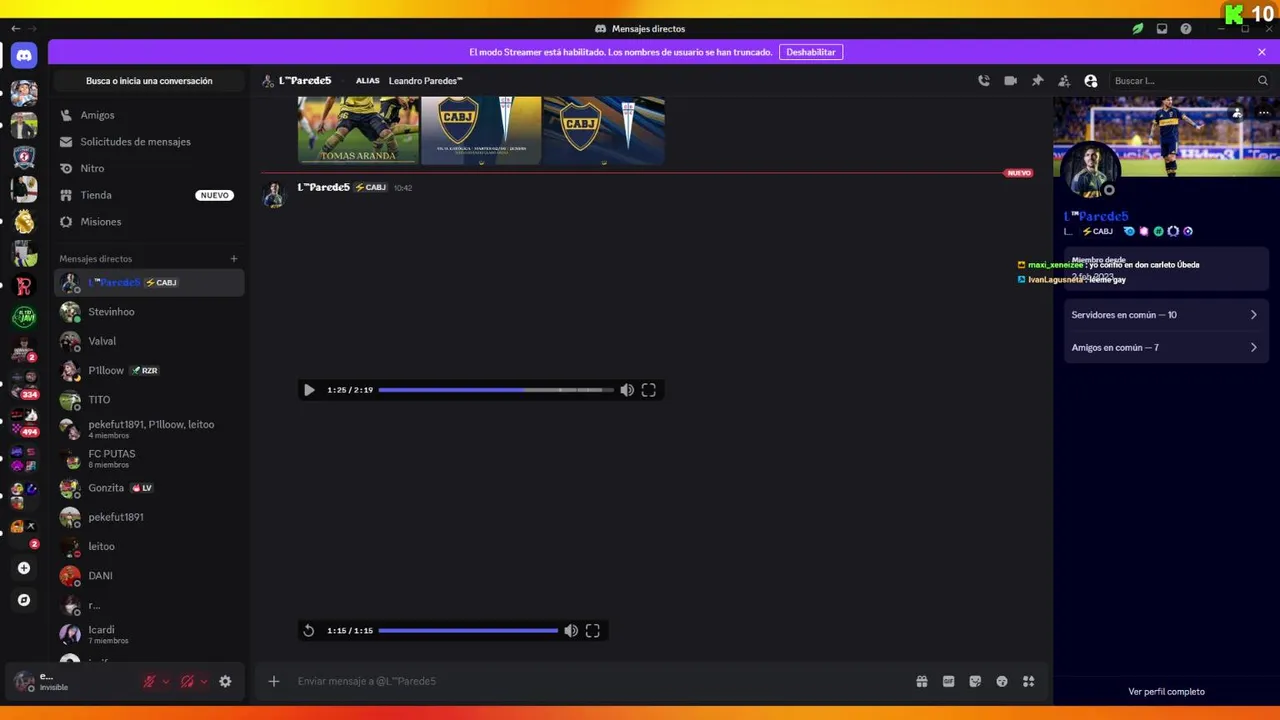Enter fullscreen on the 1:15 video
This screenshot has width=1280, height=720.
[x=593, y=631]
